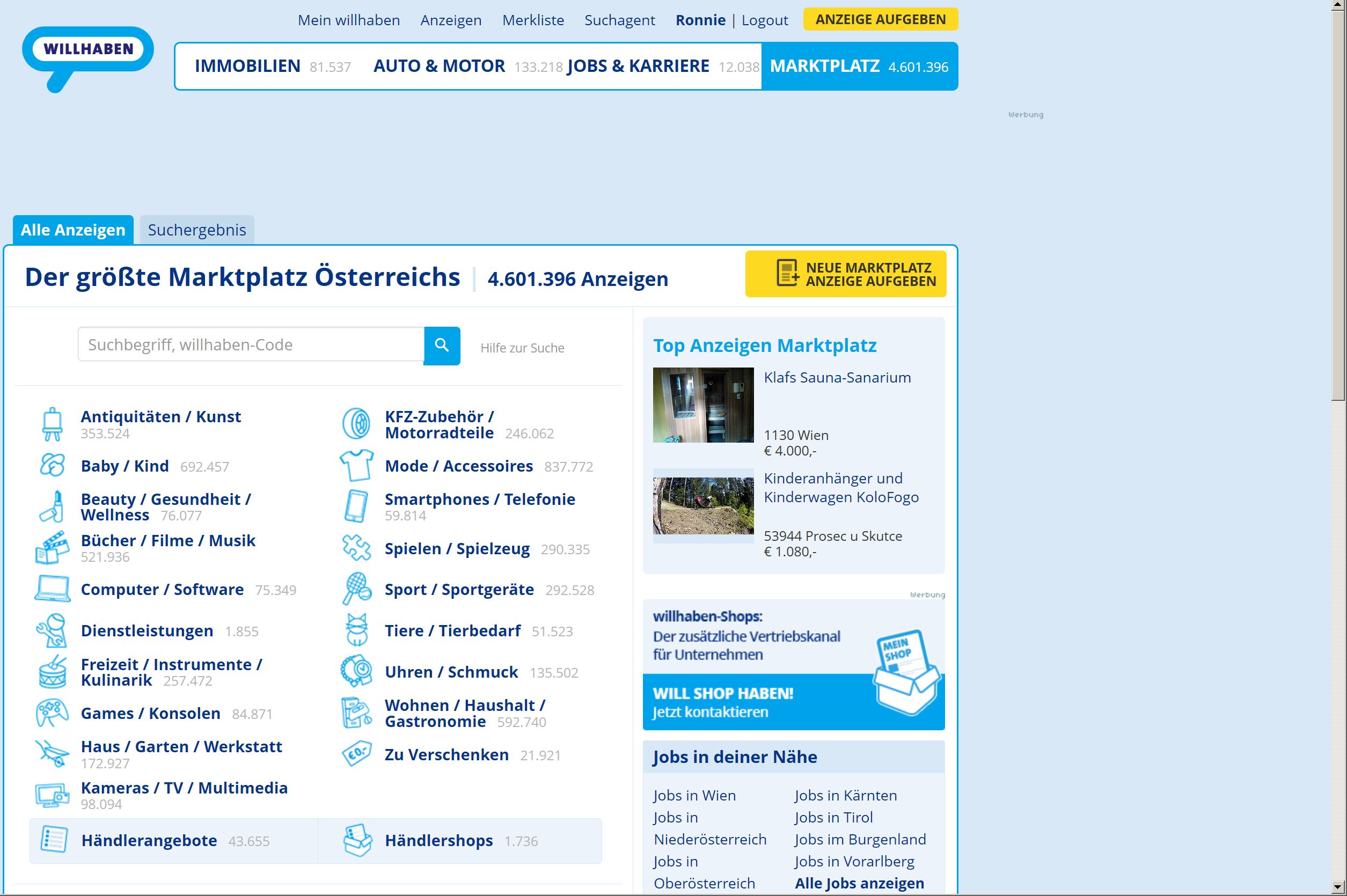The height and width of the screenshot is (896, 1347).
Task: Click the Händlershops box icon
Action: point(358,840)
